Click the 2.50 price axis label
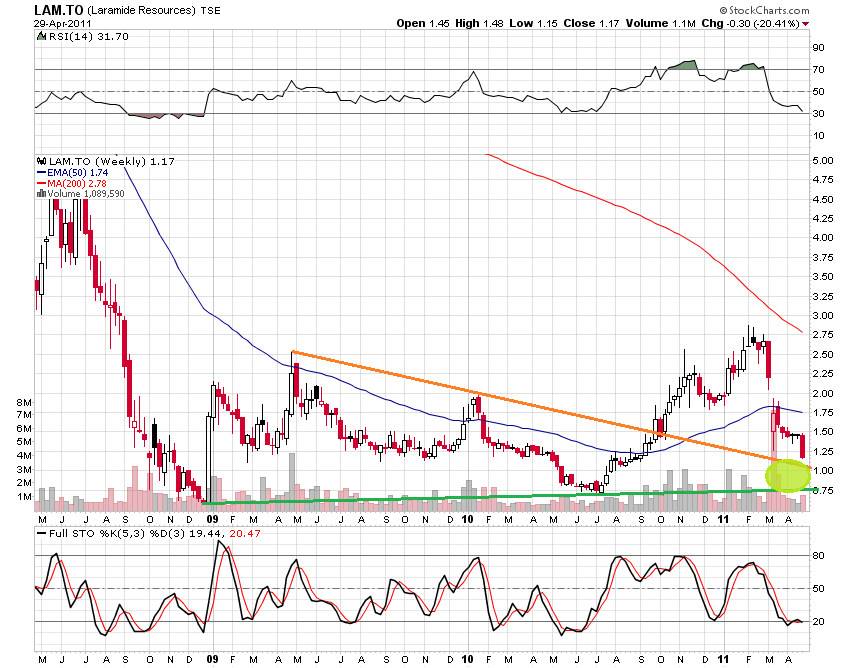The height and width of the screenshot is (668, 850). [823, 355]
